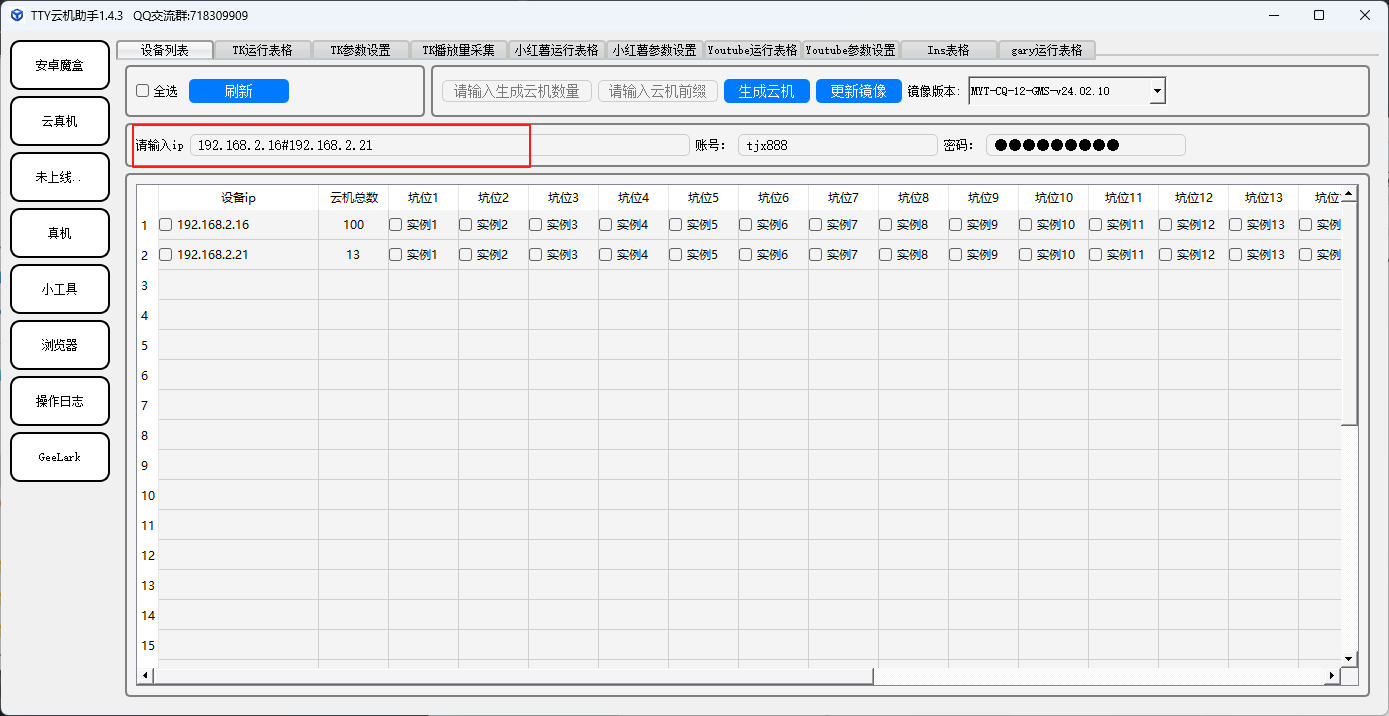Expand the 镜像版本 dropdown list
The width and height of the screenshot is (1389, 716).
[1157, 91]
